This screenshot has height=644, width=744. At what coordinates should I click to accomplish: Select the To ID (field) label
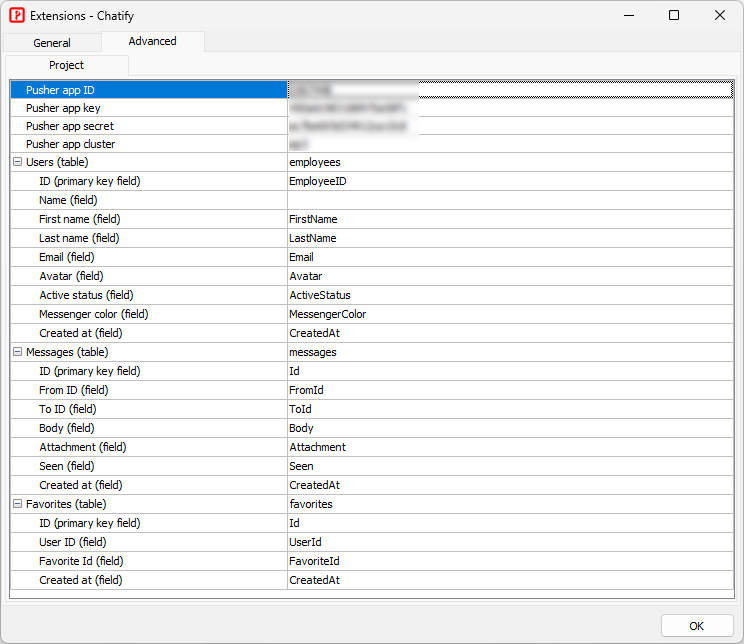(67, 409)
